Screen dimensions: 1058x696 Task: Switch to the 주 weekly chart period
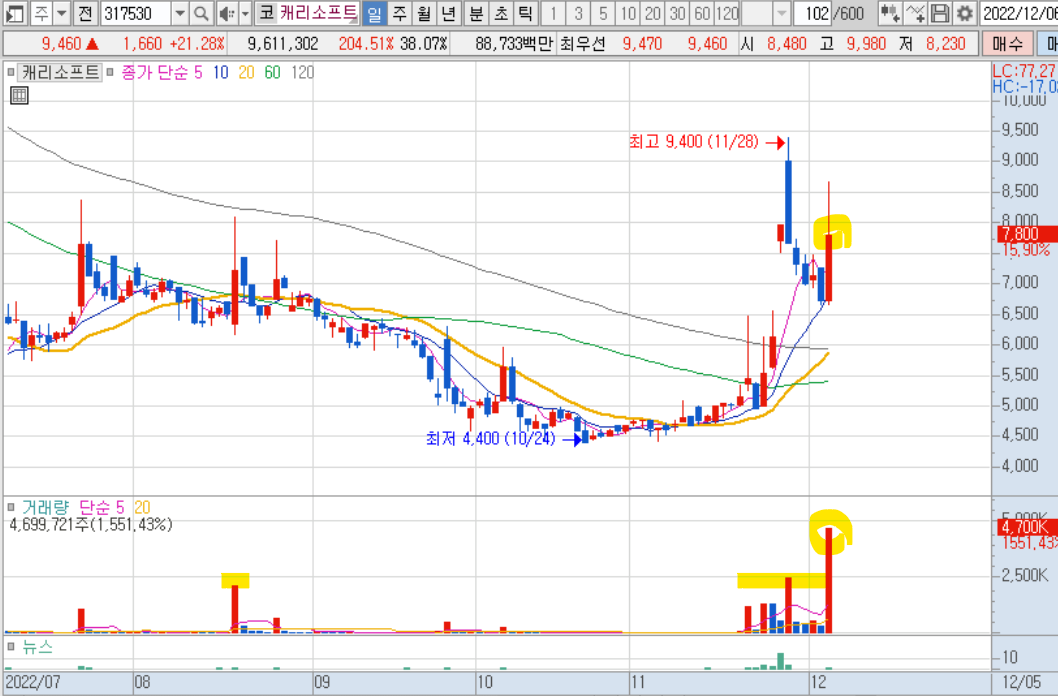pos(399,13)
